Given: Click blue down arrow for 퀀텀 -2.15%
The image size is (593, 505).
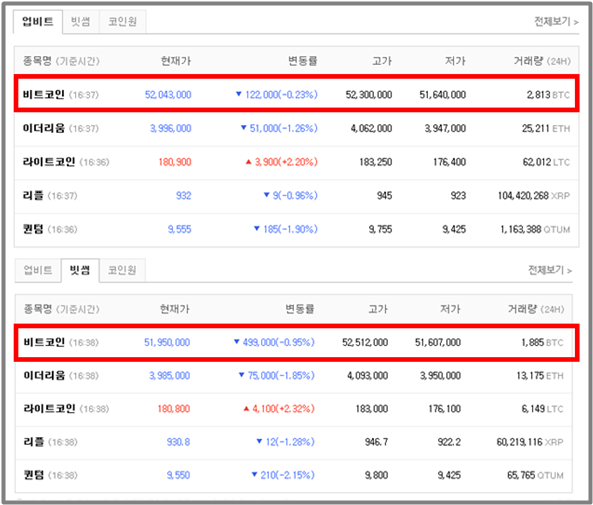Looking at the screenshot, I should 255,474.
